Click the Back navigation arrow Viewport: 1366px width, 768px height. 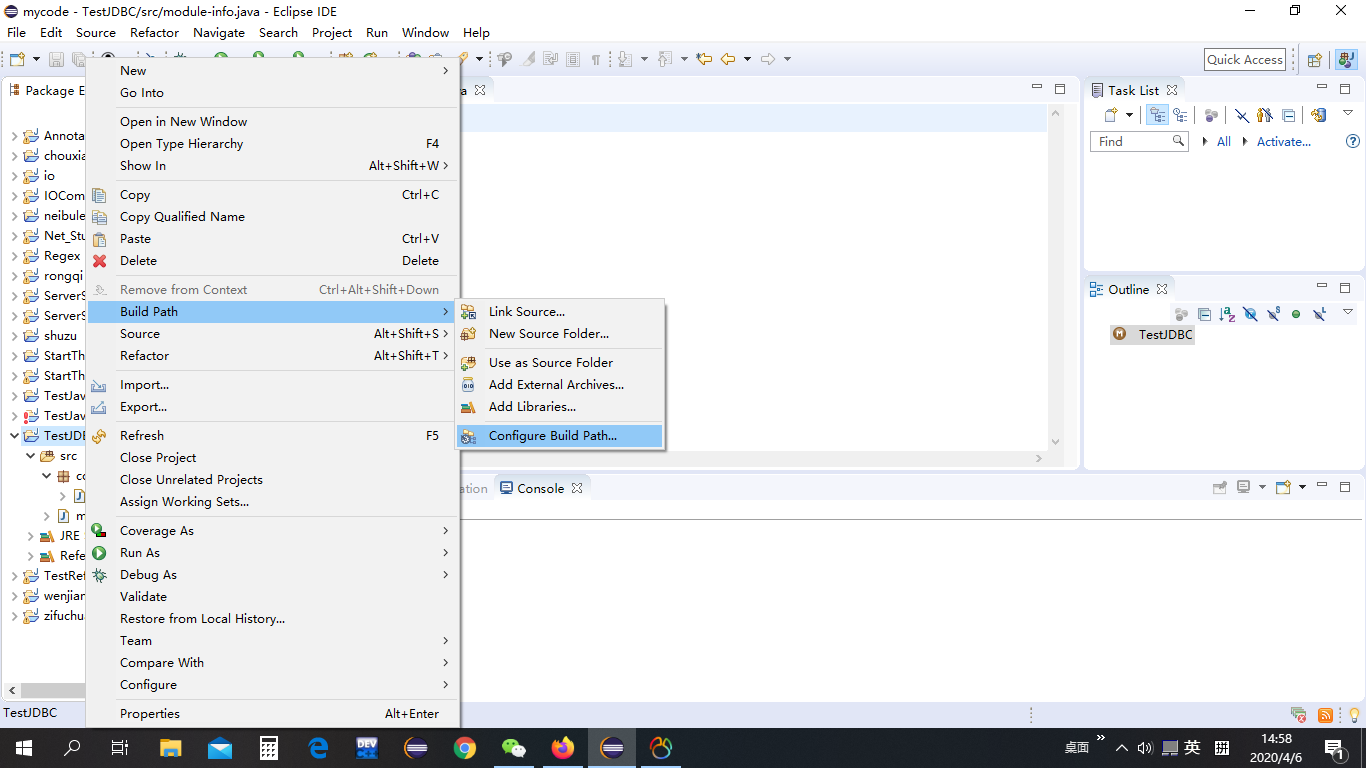(728, 59)
